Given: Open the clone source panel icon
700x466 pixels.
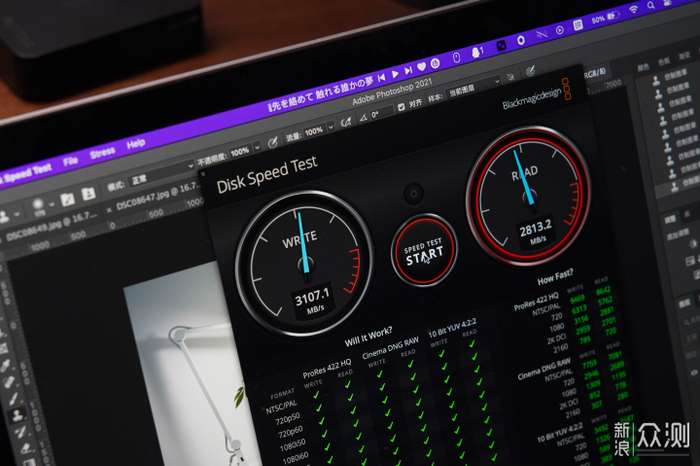Looking at the screenshot, I should pos(88,194).
